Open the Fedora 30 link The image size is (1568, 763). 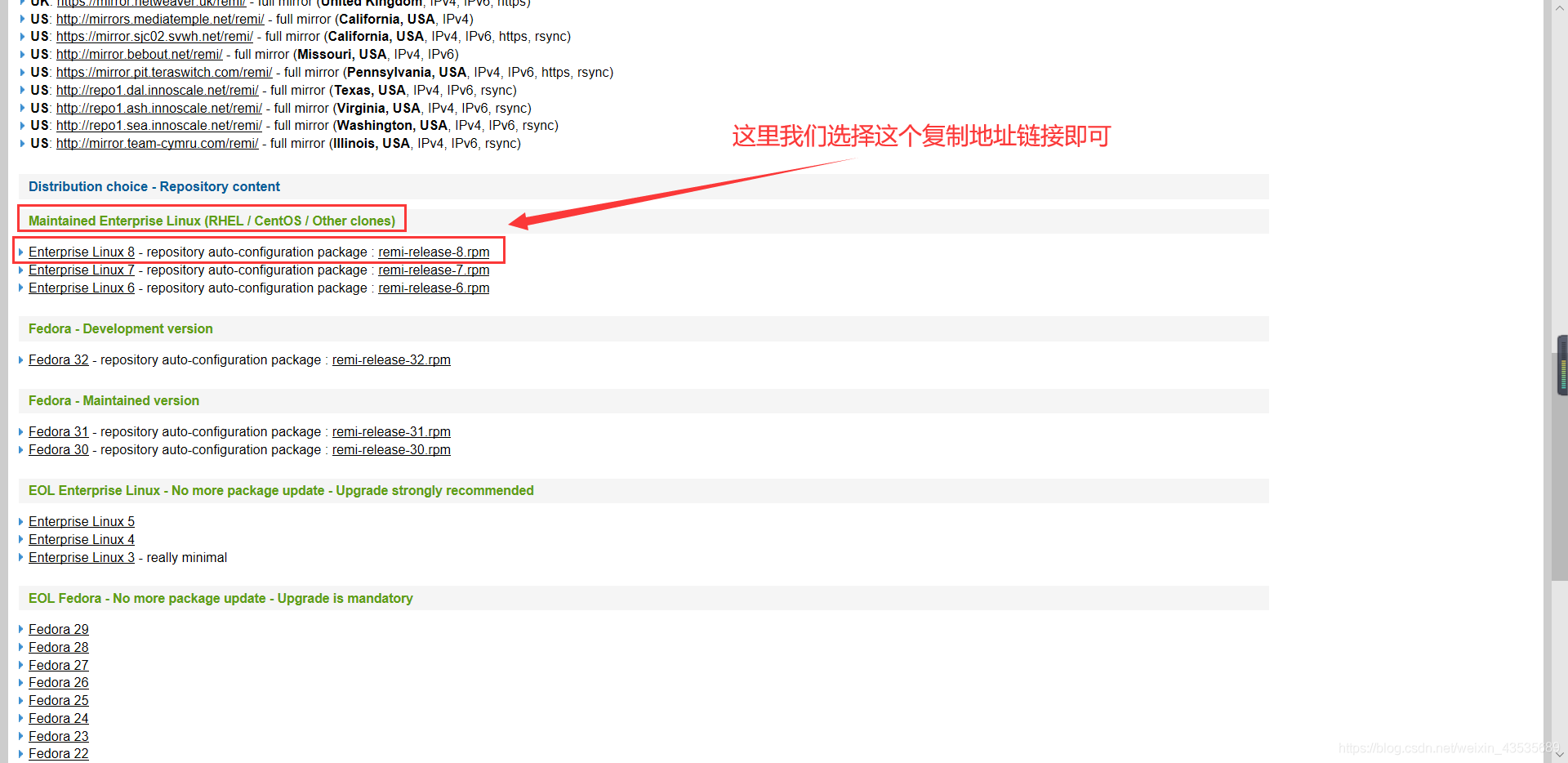59,450
